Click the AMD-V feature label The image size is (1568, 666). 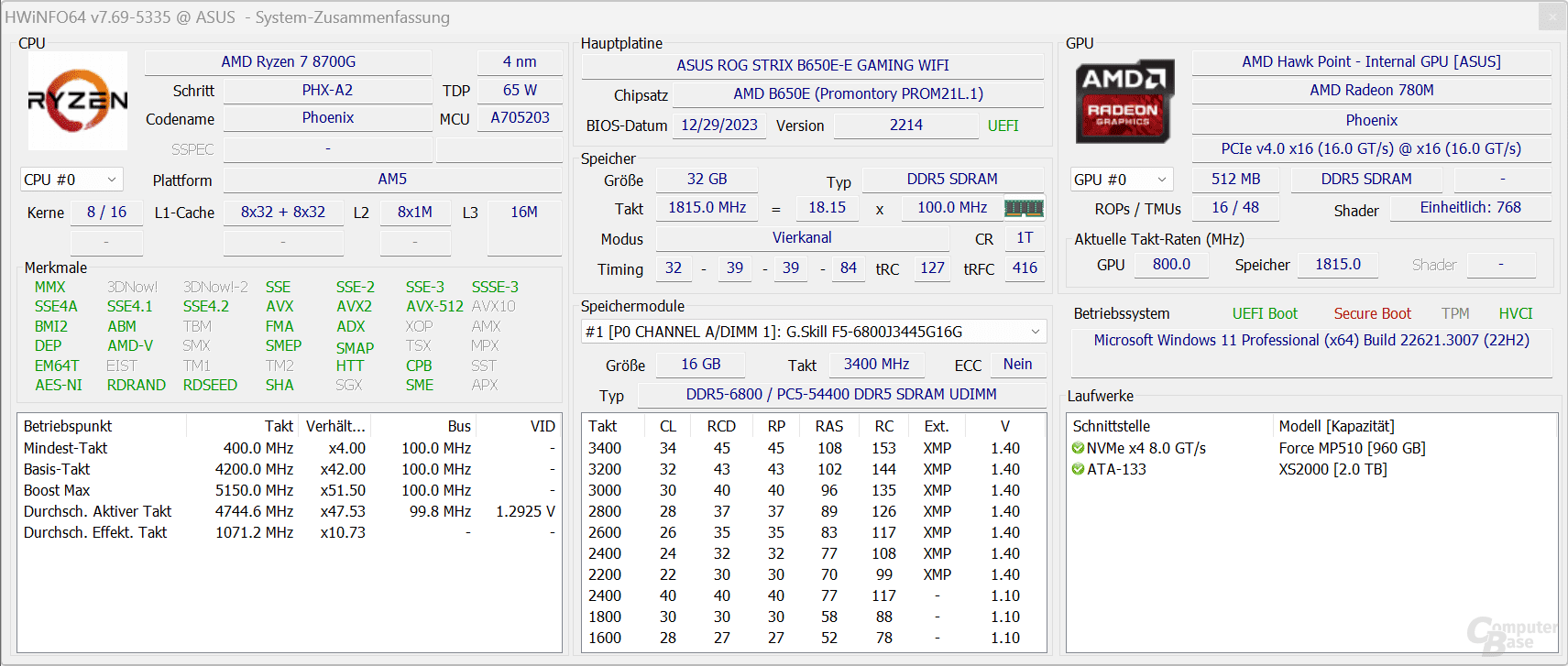coord(130,345)
